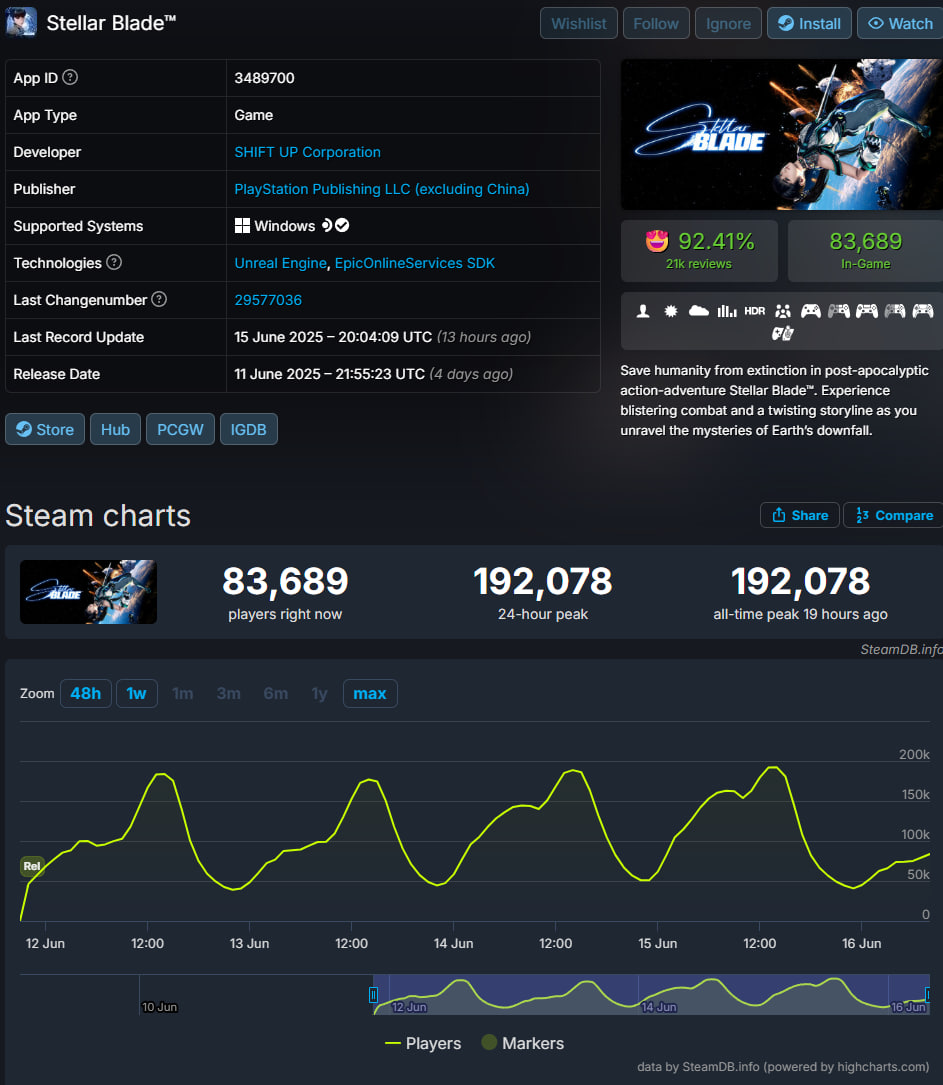Viewport: 943px width, 1085px height.
Task: Click the Steam Cloud feature icon
Action: 699,311
